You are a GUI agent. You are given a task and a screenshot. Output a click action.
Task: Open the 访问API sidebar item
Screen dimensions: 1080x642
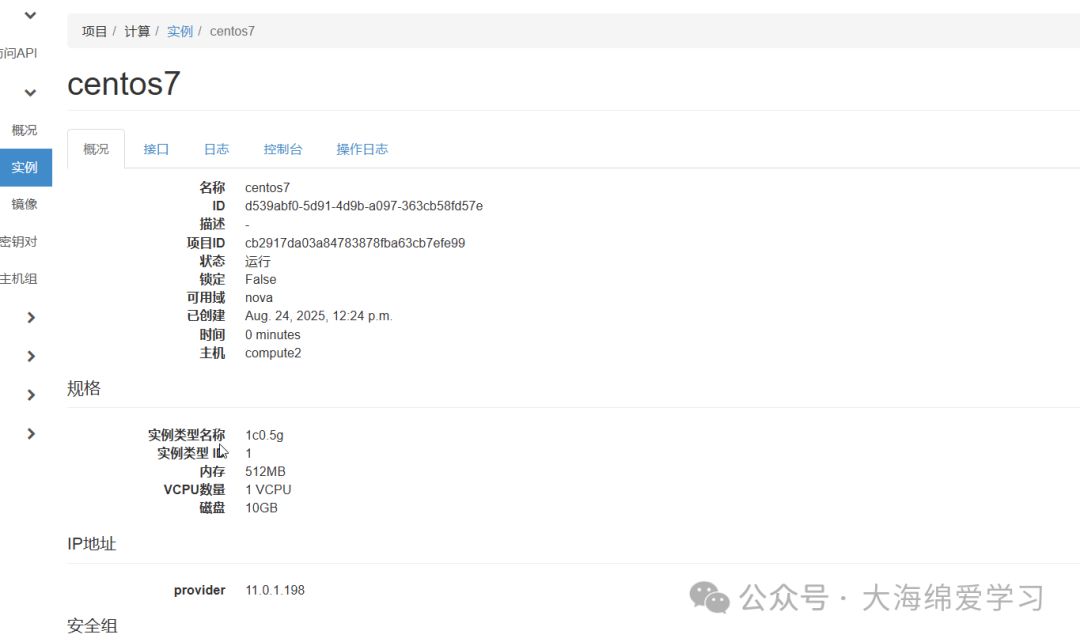tap(20, 52)
